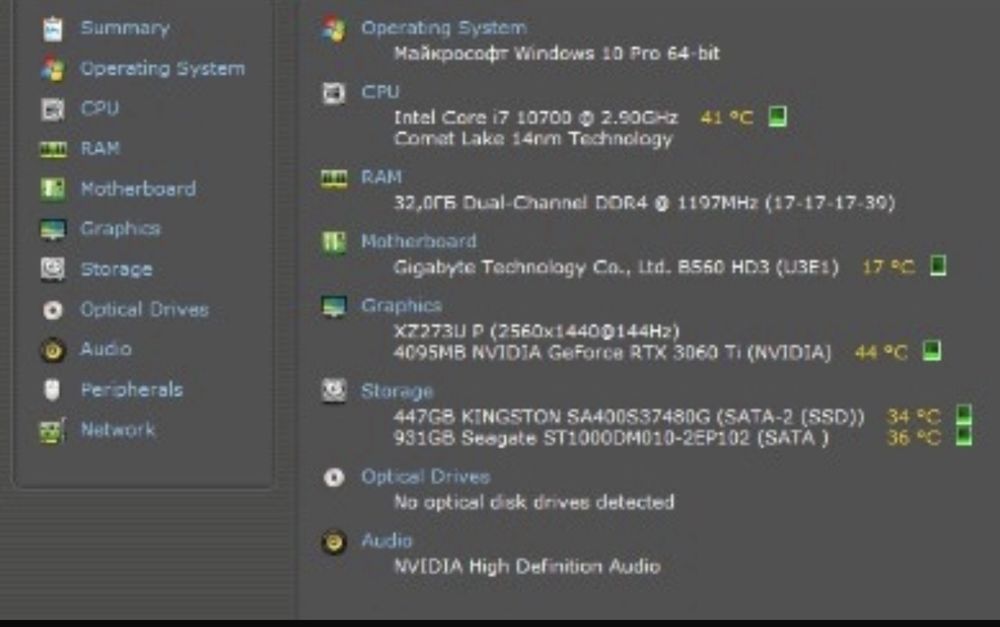Click the green temperature indicator next to 41 °C
Image resolution: width=1000 pixels, height=627 pixels.
point(777,117)
